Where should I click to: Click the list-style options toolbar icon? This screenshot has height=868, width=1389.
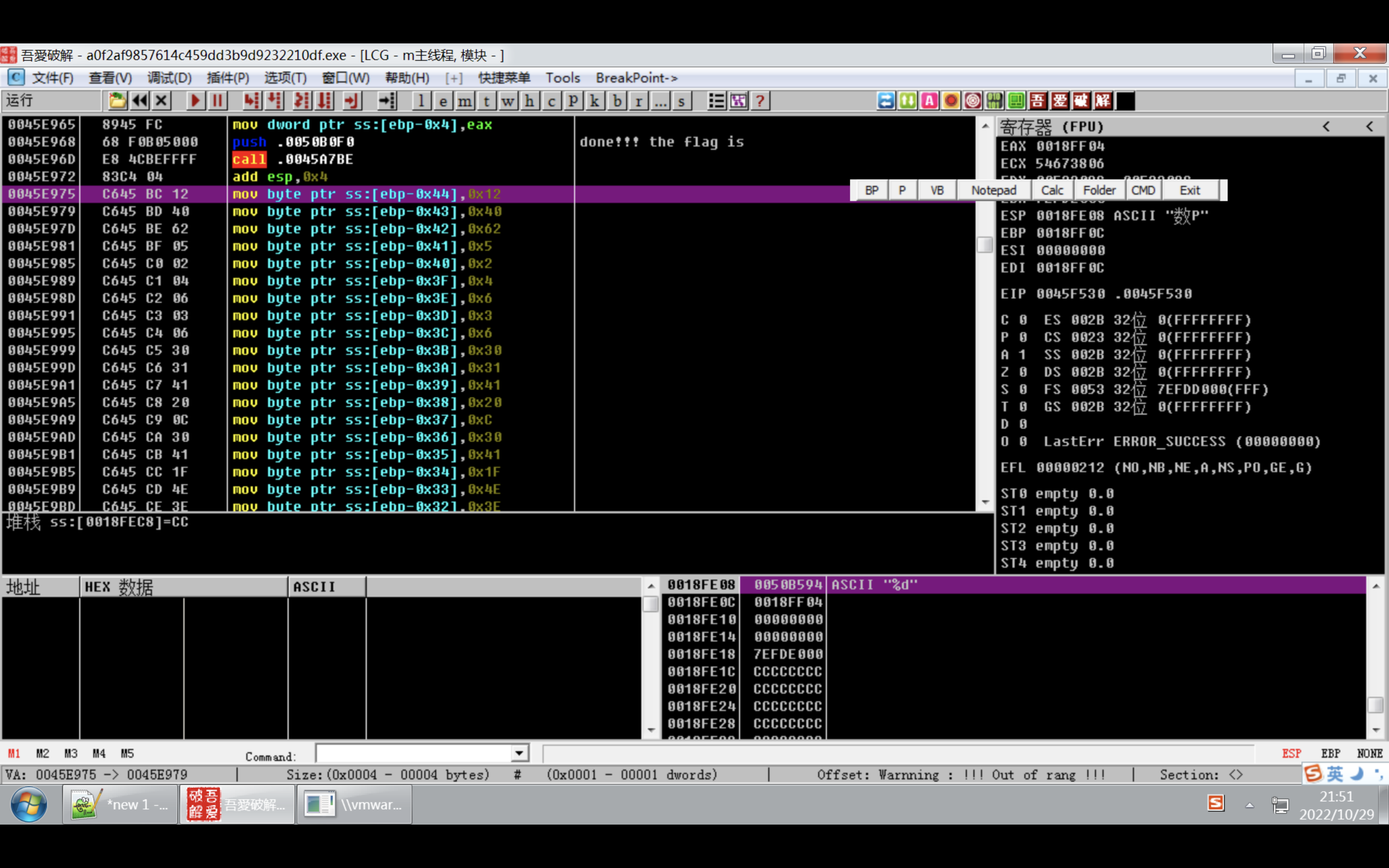pos(716,101)
